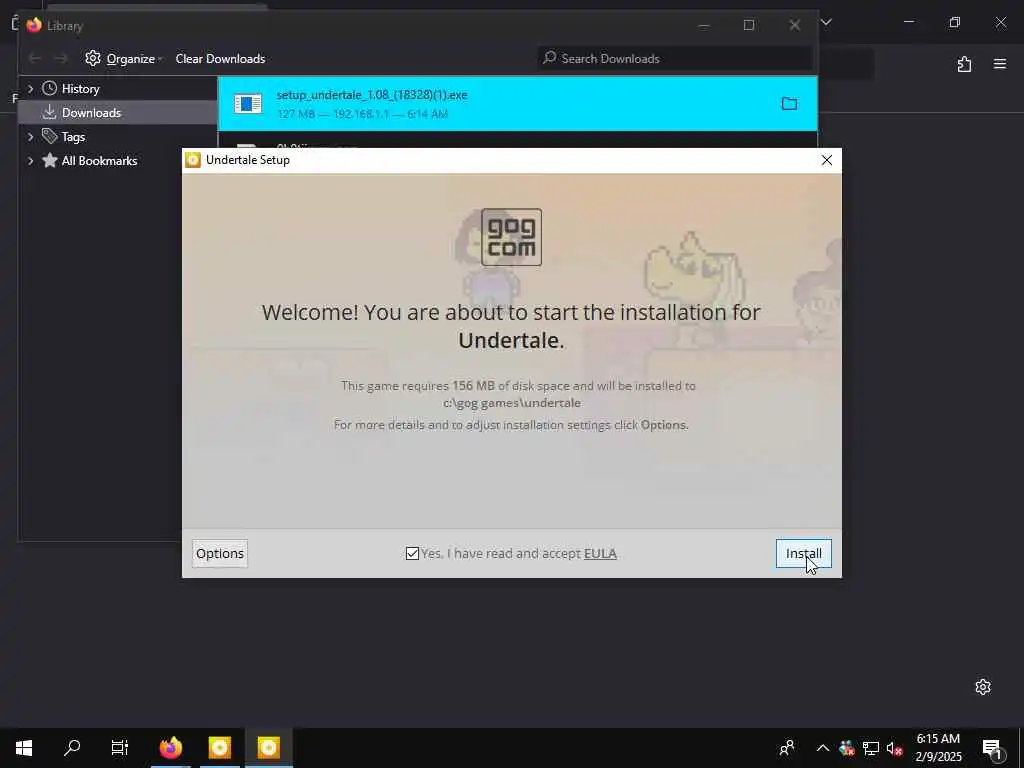Click the Firefox page settings gear icon
1024x768 pixels.
coord(983,687)
